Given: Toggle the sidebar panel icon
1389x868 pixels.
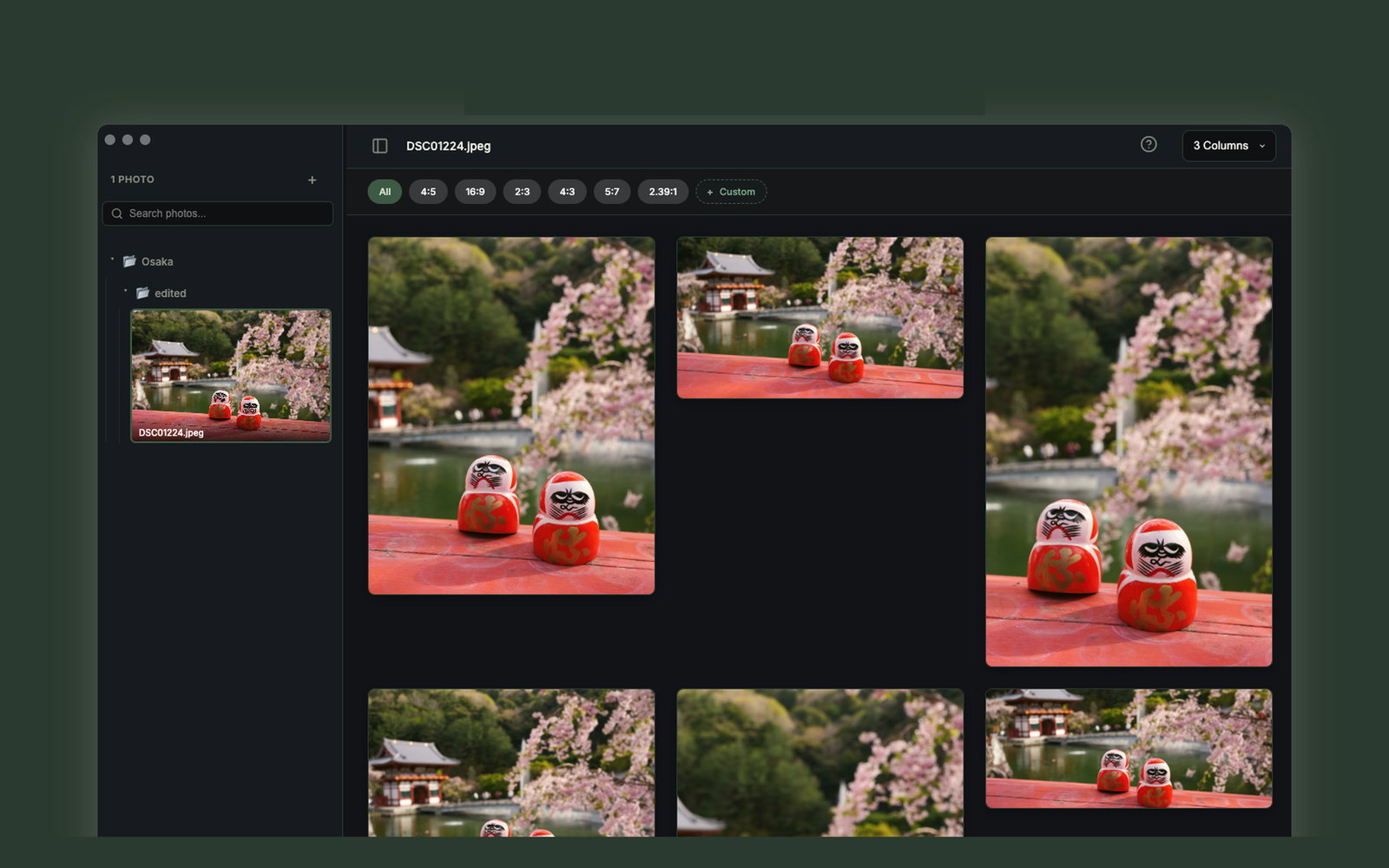Looking at the screenshot, I should 379,146.
